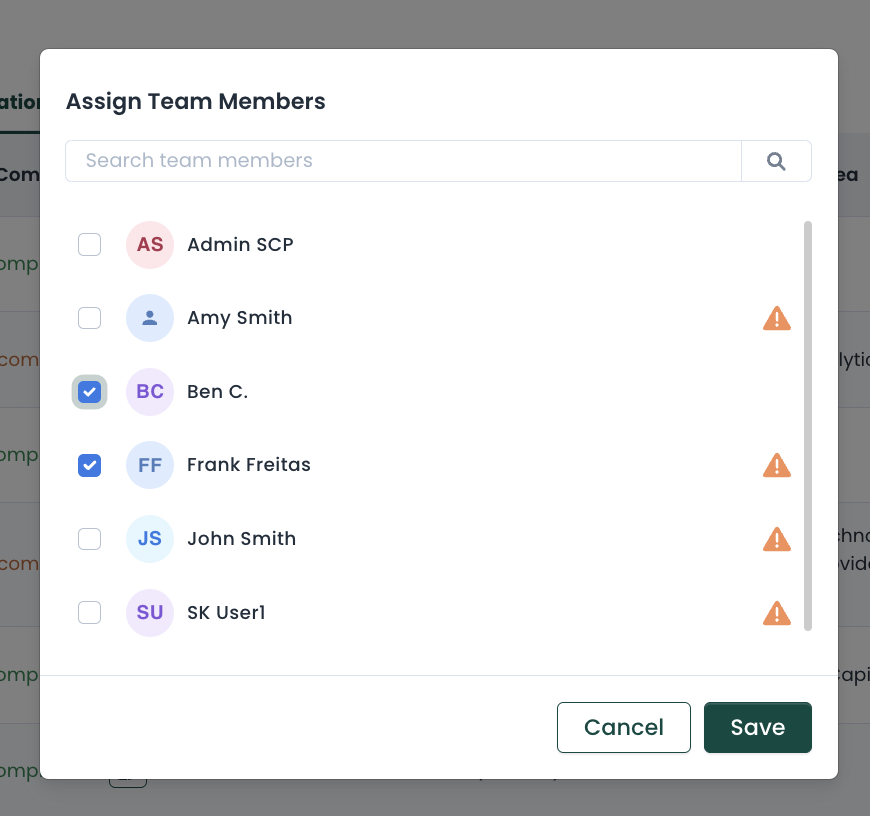
Task: Click the BC avatar for Ben C.
Action: point(150,392)
